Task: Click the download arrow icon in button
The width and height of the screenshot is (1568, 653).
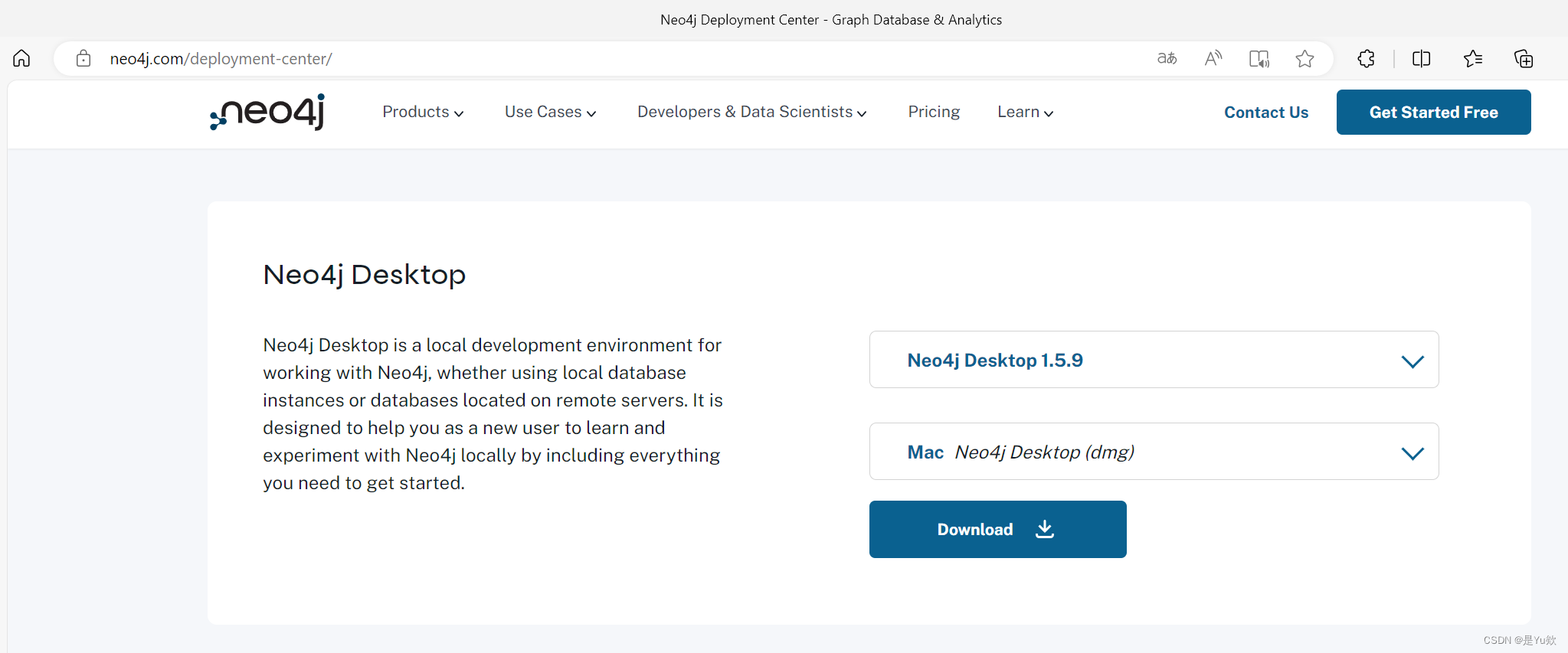Action: click(x=1045, y=529)
